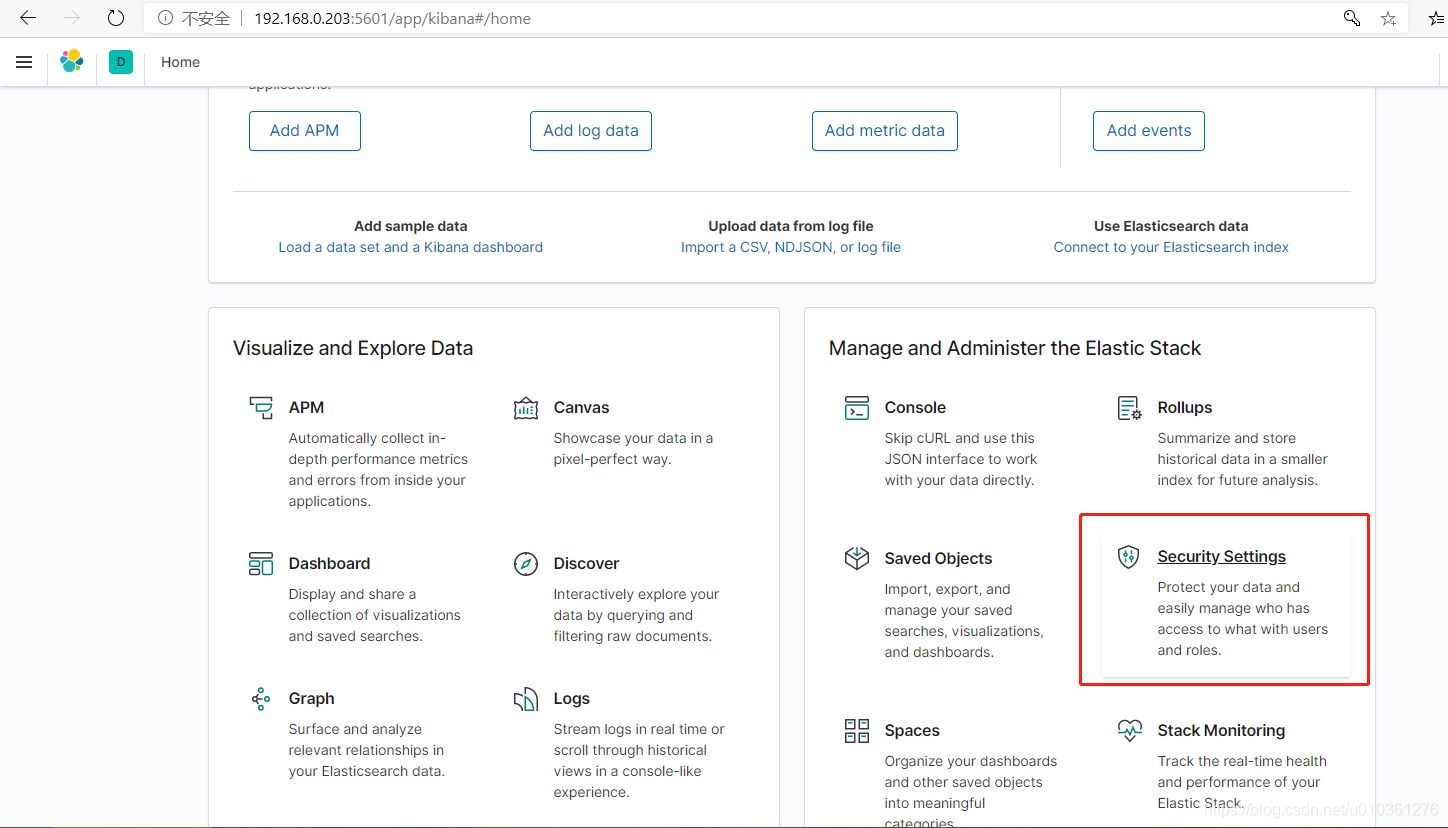The height and width of the screenshot is (828, 1448).
Task: Open Load a data set and Kibana dashboard link
Action: click(411, 247)
